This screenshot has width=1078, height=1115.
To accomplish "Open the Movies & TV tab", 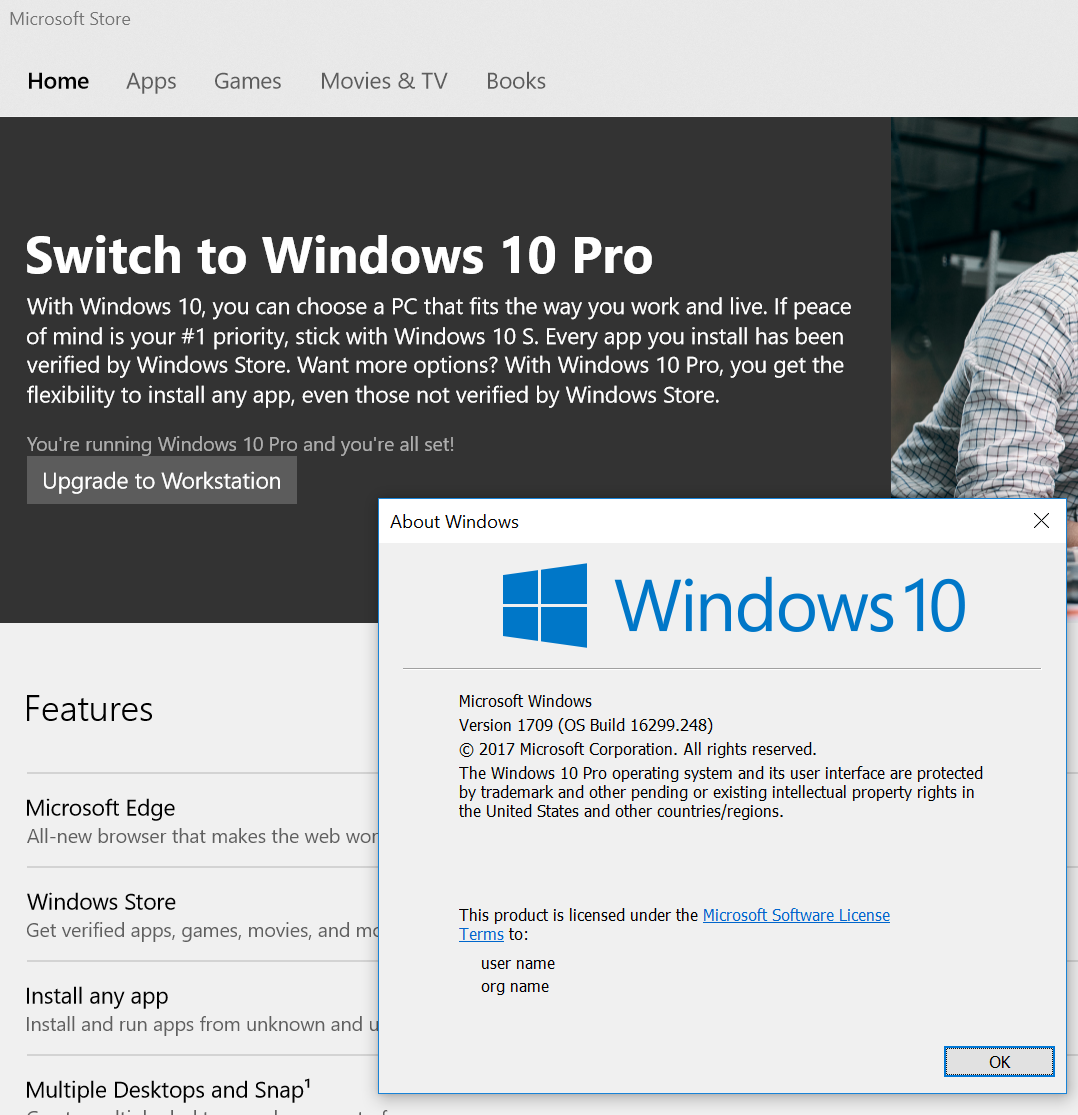I will [x=384, y=81].
